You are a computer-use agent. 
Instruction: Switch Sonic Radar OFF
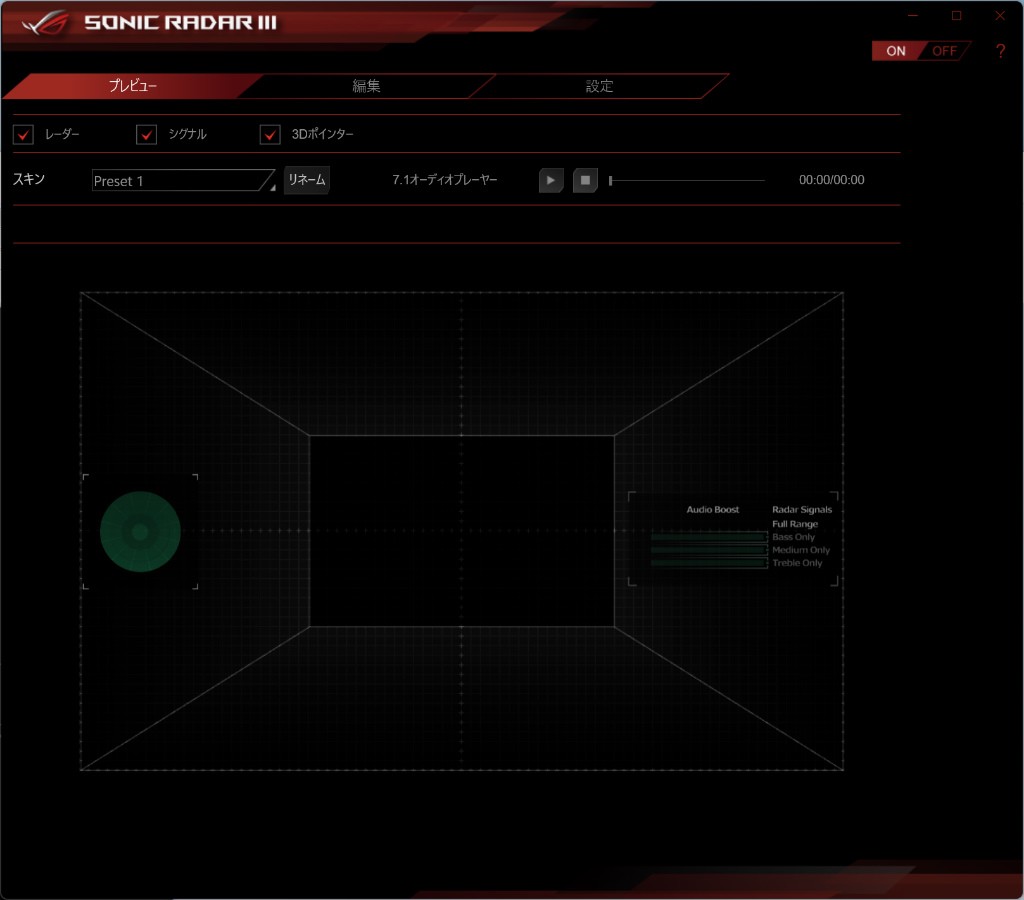point(944,51)
